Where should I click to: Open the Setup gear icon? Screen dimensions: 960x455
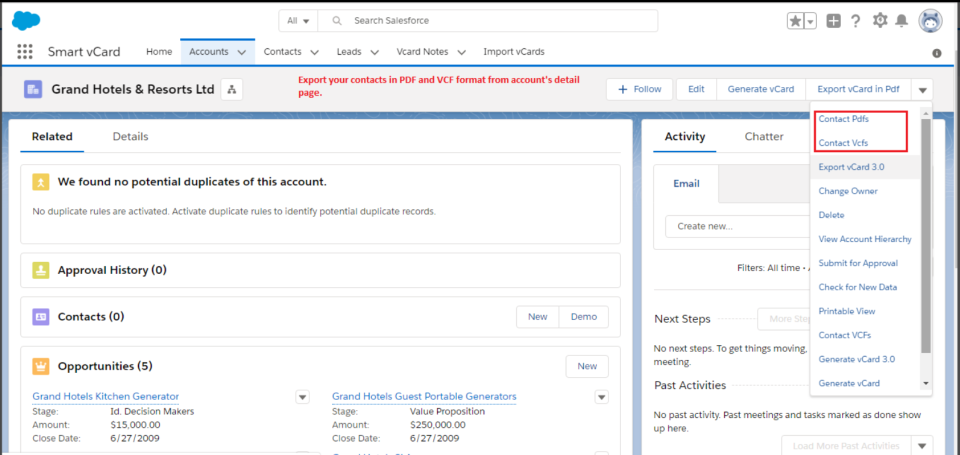point(880,20)
